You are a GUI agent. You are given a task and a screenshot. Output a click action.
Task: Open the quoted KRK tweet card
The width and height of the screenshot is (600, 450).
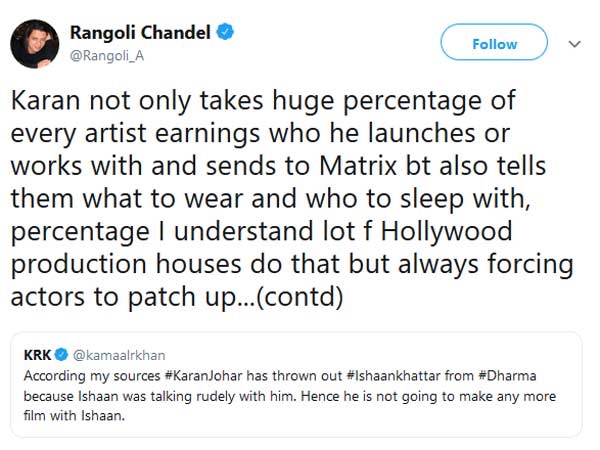click(296, 385)
